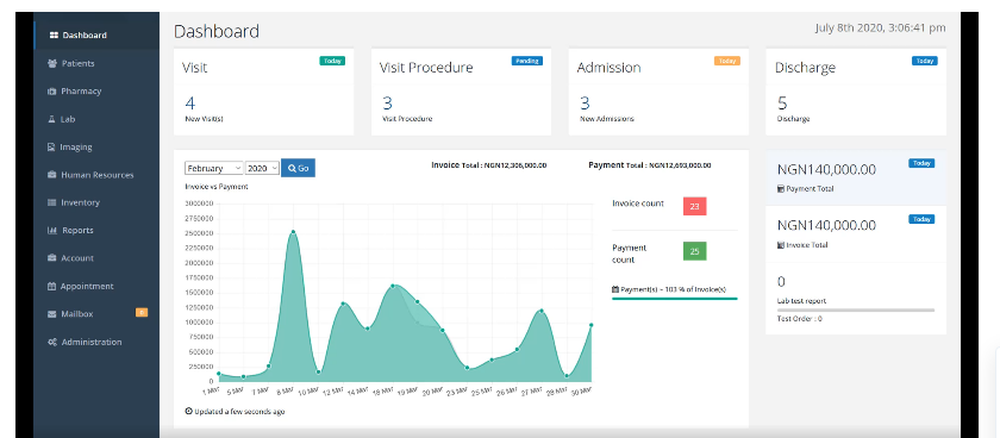This screenshot has width=1000, height=438.
Task: Click the Mailbox envelope icon
Action: [x=52, y=314]
